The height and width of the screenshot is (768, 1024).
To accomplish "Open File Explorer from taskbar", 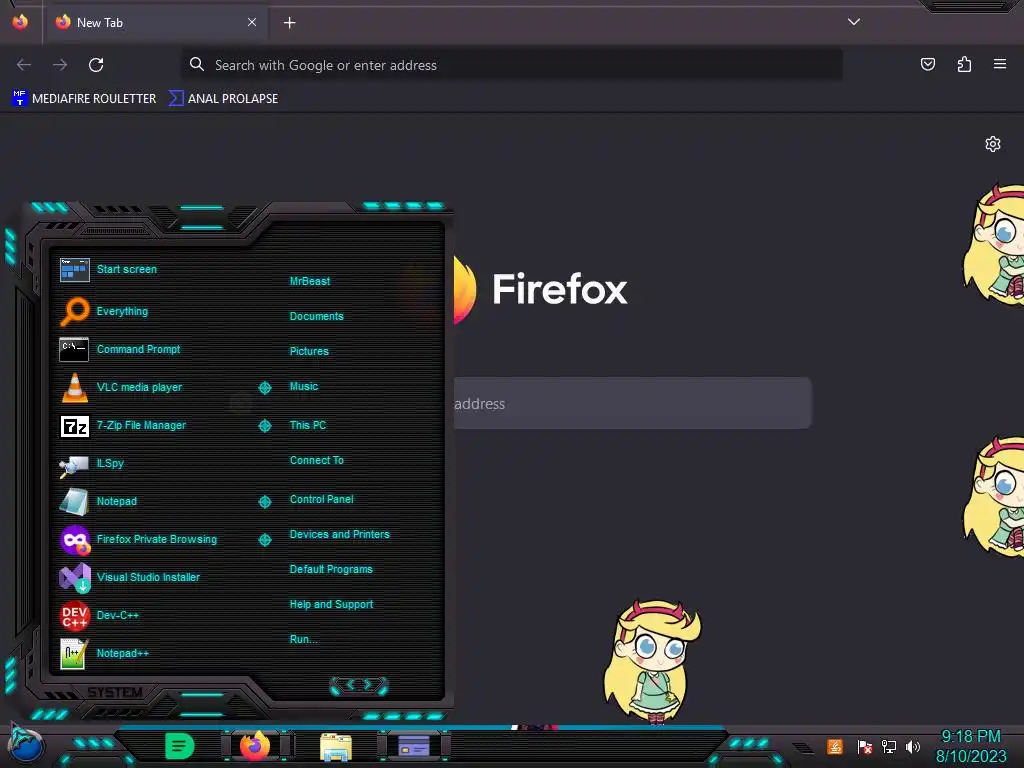I will tap(336, 746).
